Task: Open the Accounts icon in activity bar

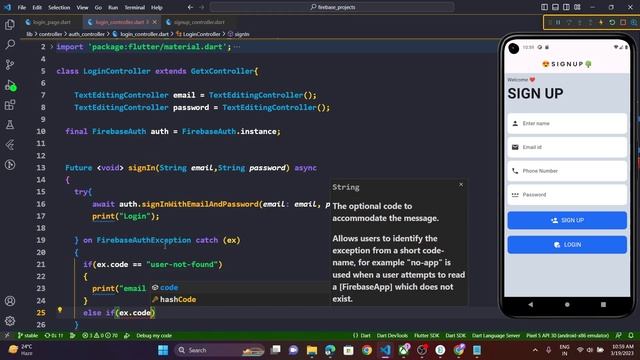Action: pyautogui.click(x=10, y=301)
